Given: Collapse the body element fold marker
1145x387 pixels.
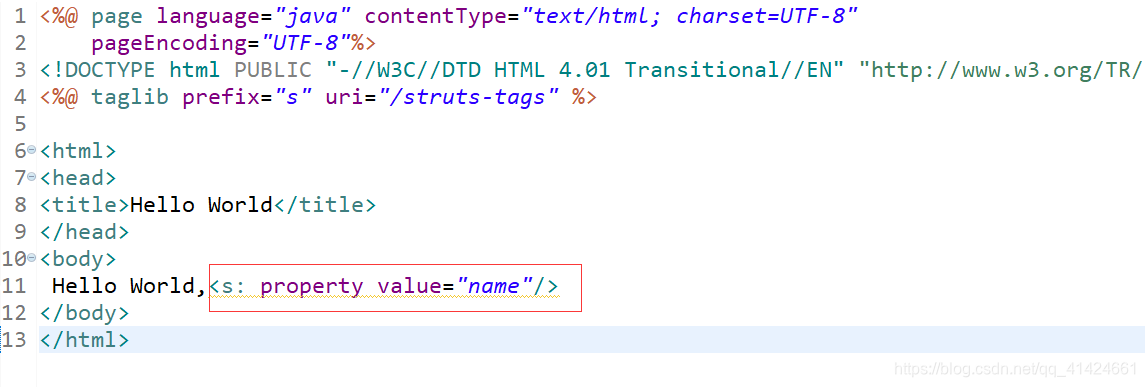Looking at the screenshot, I should 31,258.
